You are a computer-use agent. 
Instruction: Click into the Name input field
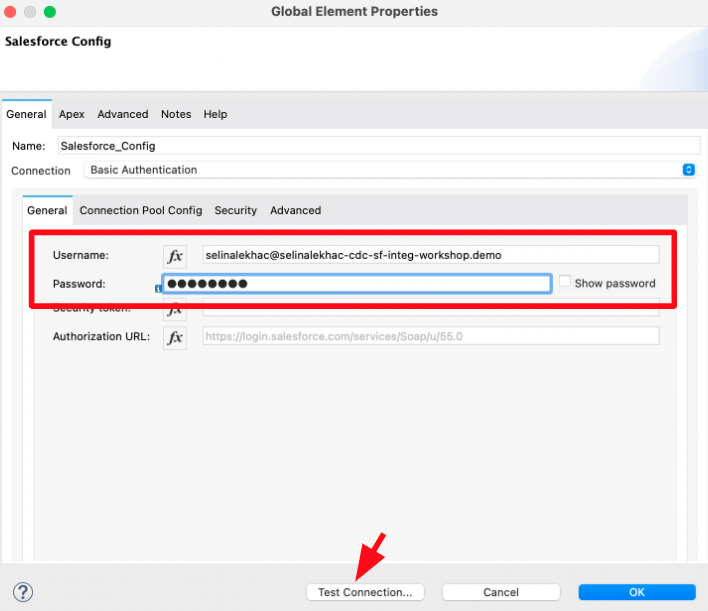pos(379,146)
